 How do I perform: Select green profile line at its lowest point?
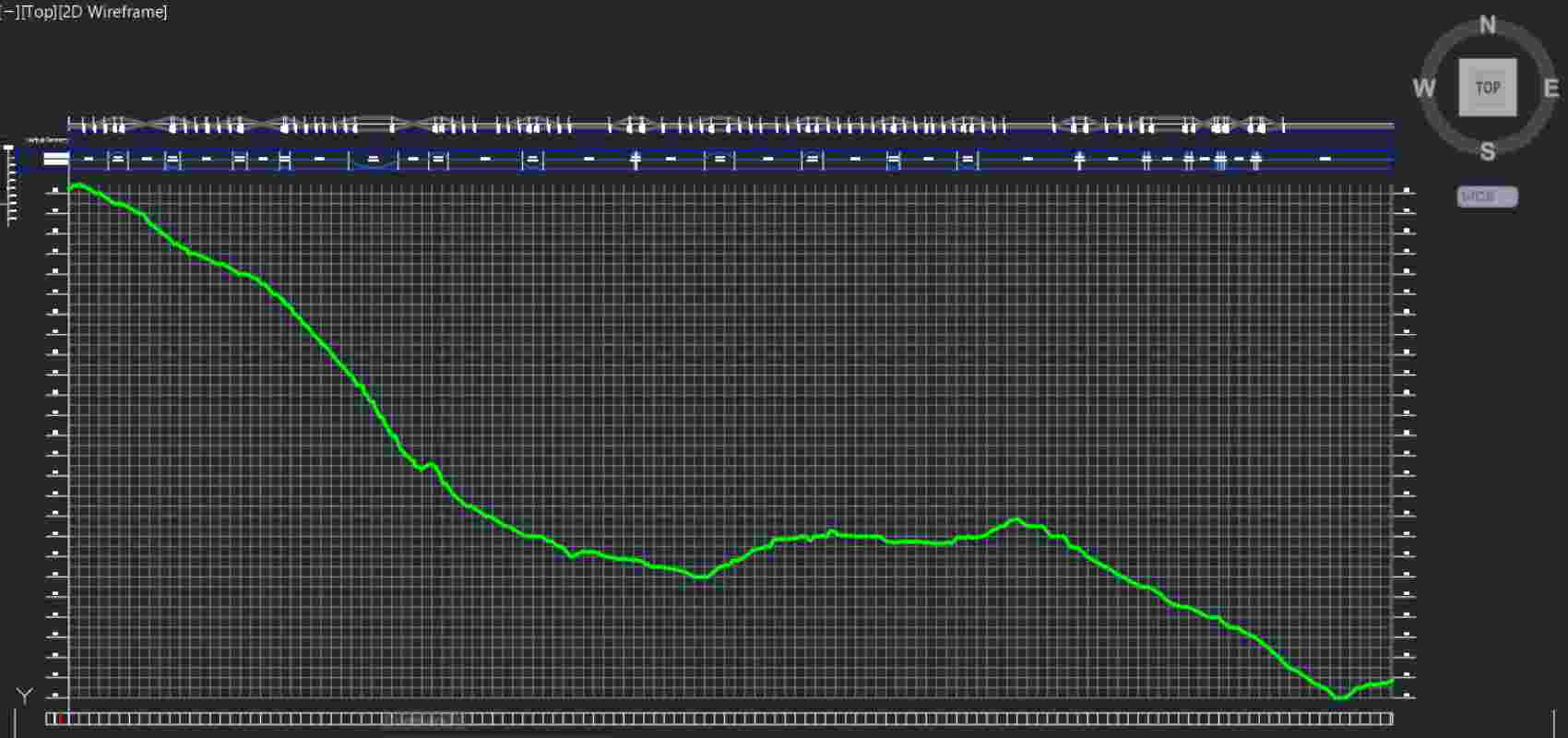[x=1340, y=697]
